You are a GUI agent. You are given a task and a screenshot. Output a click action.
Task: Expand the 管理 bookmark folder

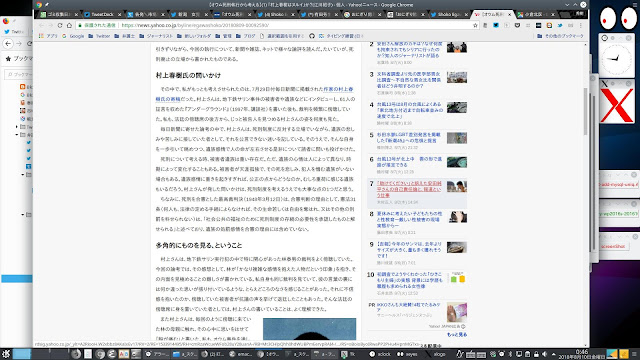click(223, 36)
